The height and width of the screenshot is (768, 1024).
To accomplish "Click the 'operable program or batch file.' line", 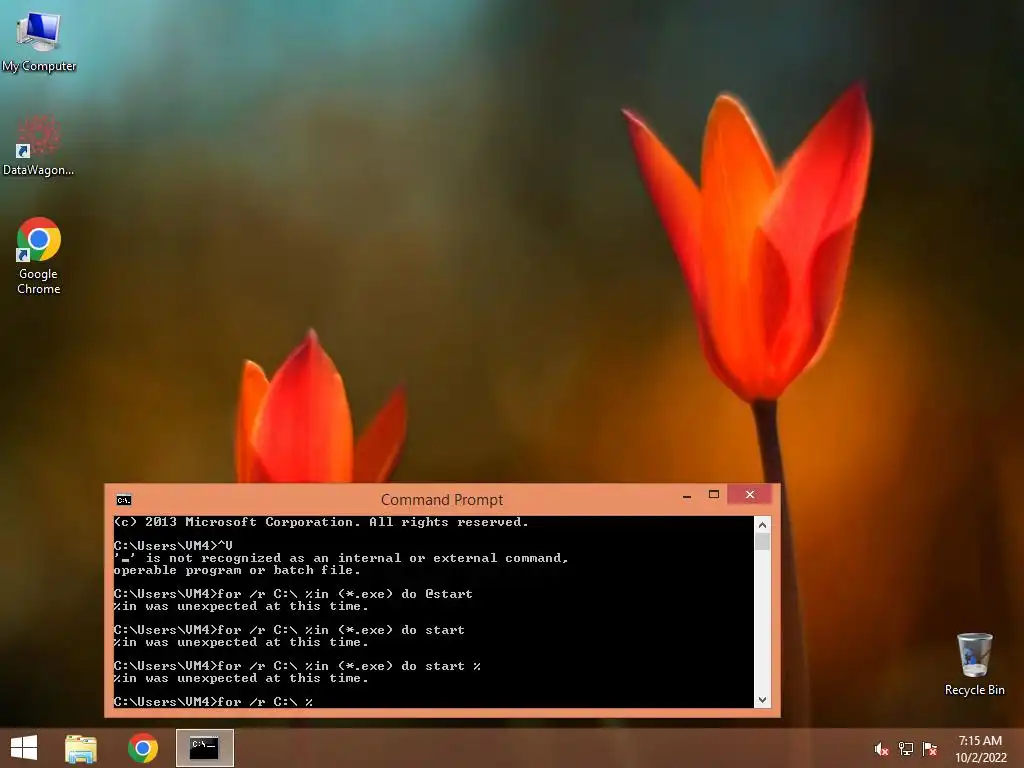I will pos(237,570).
